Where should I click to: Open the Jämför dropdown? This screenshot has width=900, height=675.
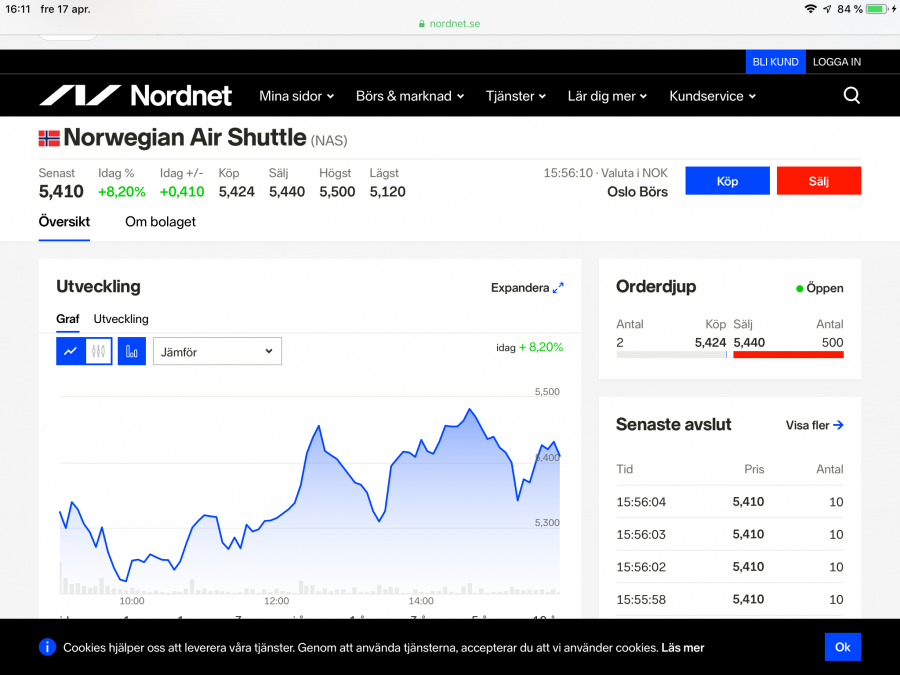click(217, 351)
